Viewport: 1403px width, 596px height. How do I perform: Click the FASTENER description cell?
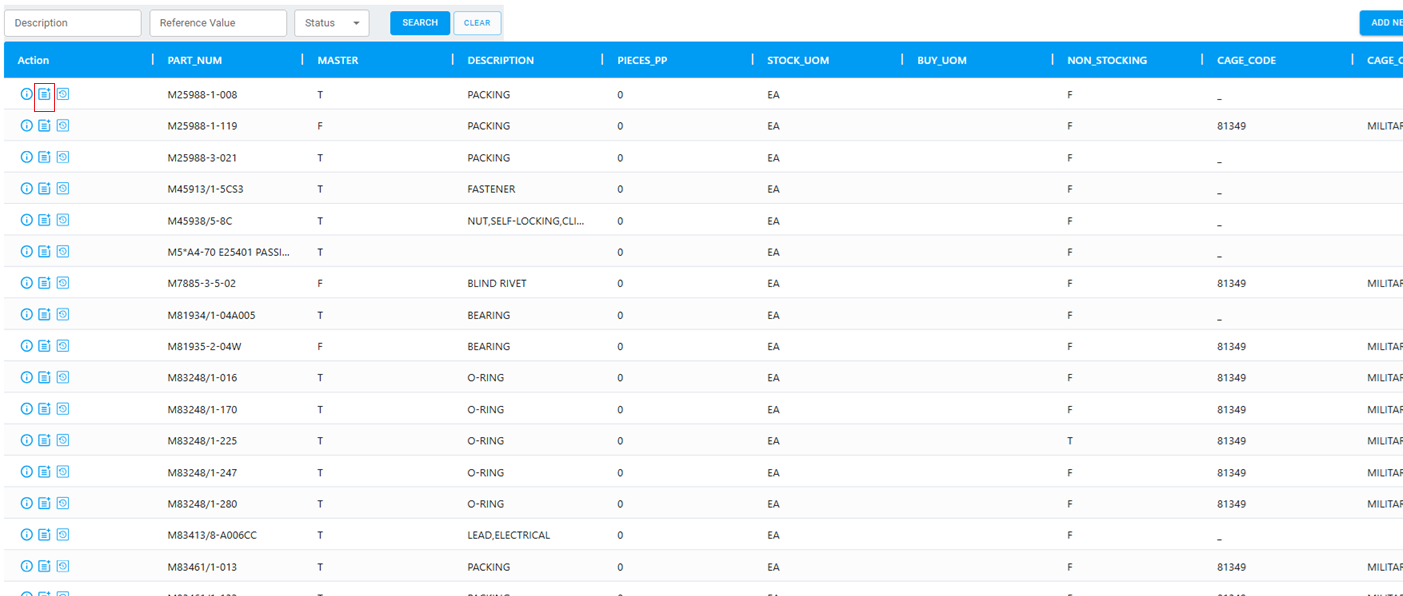[492, 189]
